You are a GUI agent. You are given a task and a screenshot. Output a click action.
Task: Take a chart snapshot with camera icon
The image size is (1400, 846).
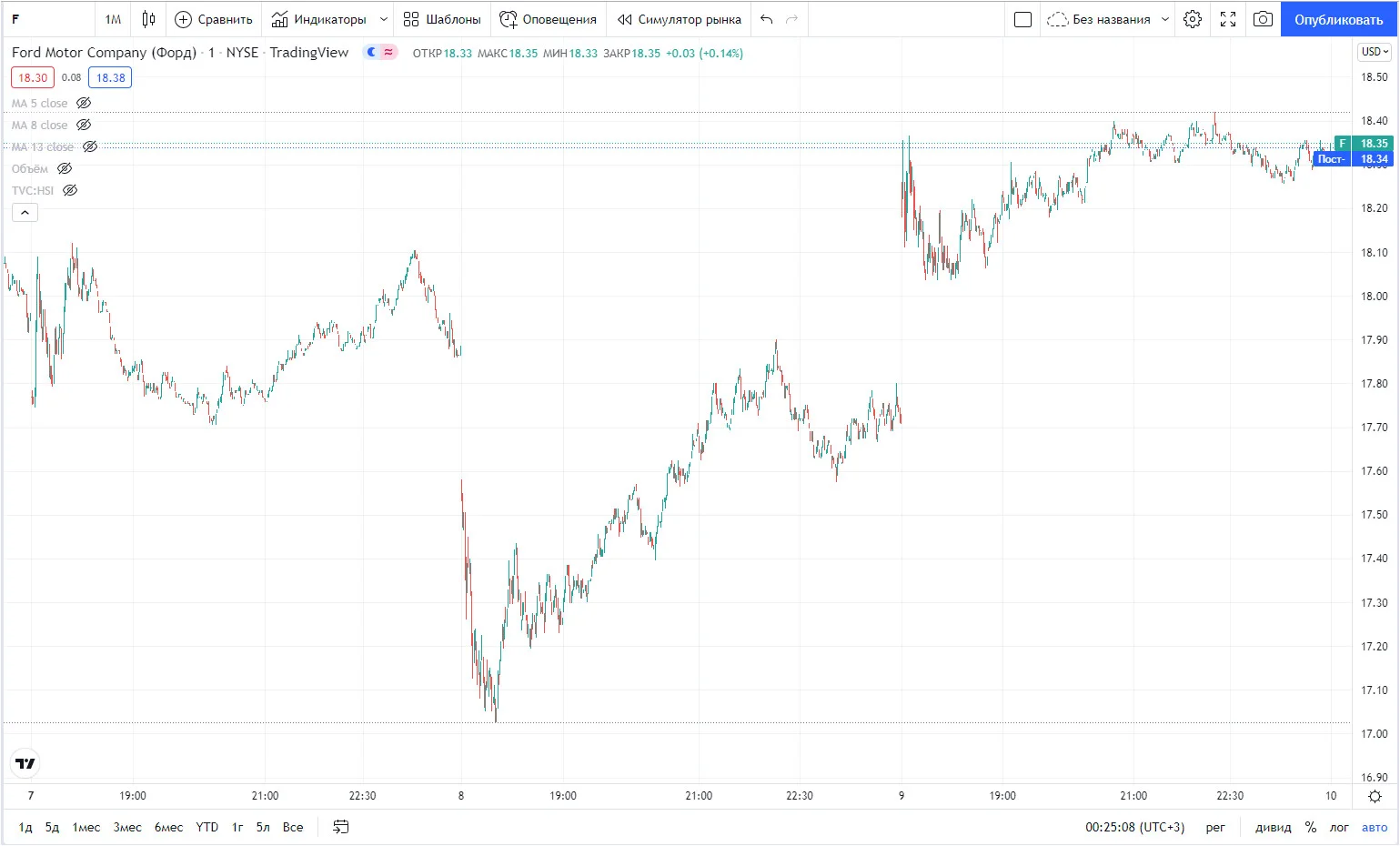[x=1263, y=19]
